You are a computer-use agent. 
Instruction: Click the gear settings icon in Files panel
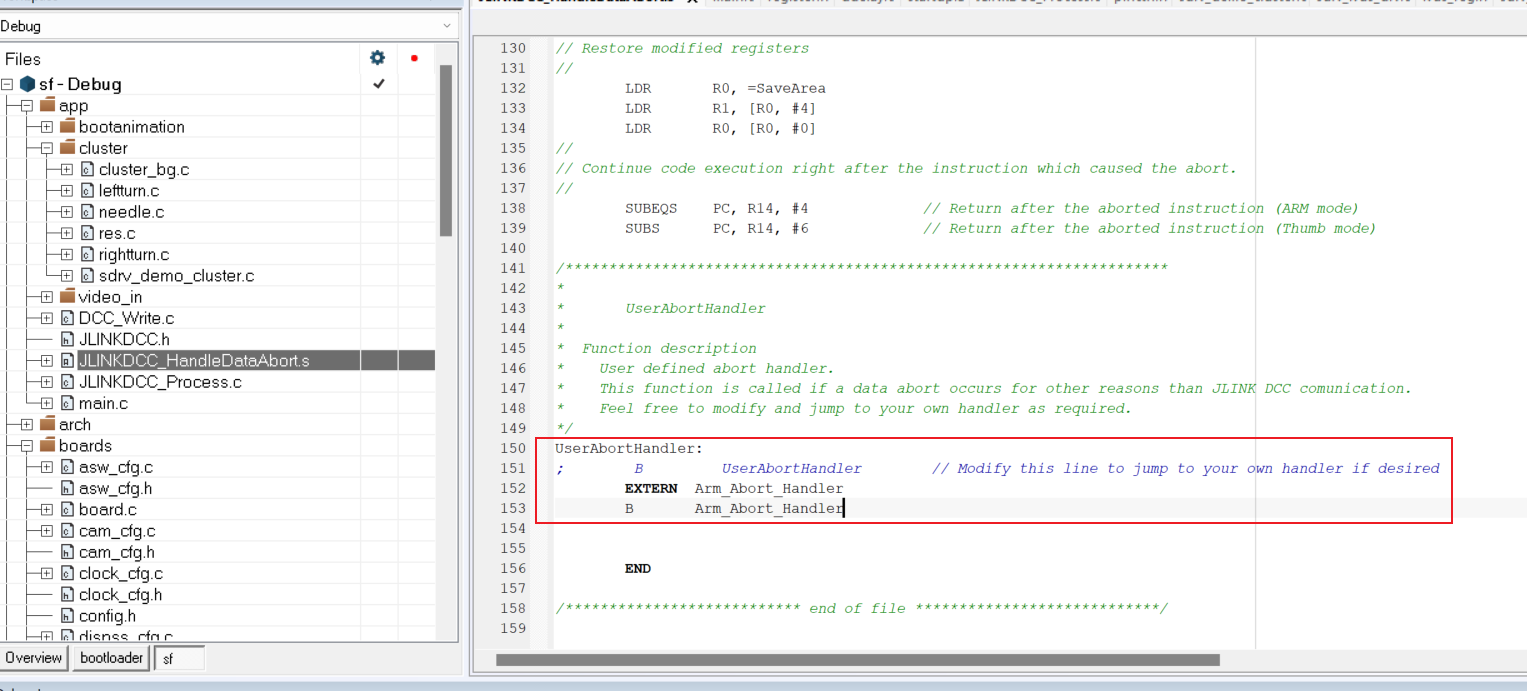pos(378,57)
